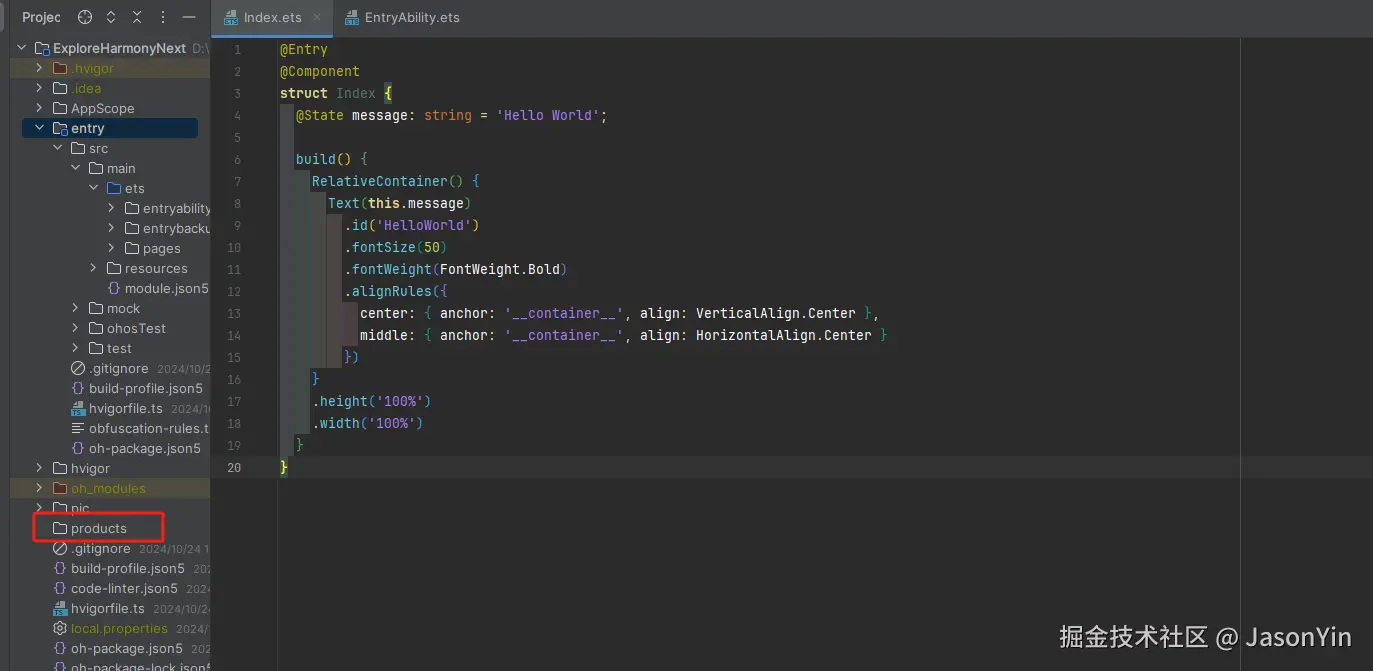1373x671 pixels.
Task: Click .height('100%') on line 17
Action: [372, 401]
